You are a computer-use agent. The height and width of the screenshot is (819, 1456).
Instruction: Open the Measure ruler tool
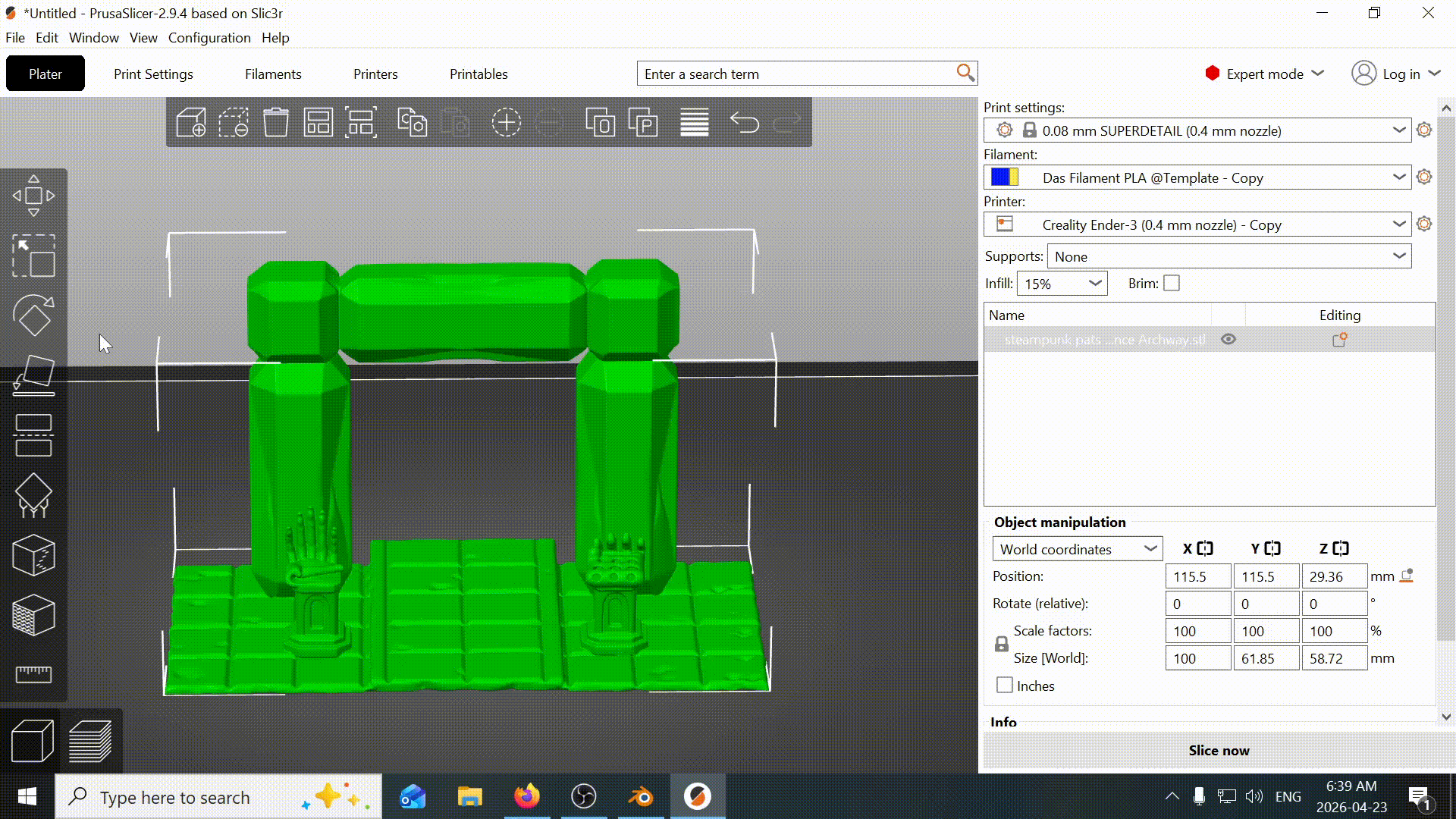(x=33, y=674)
